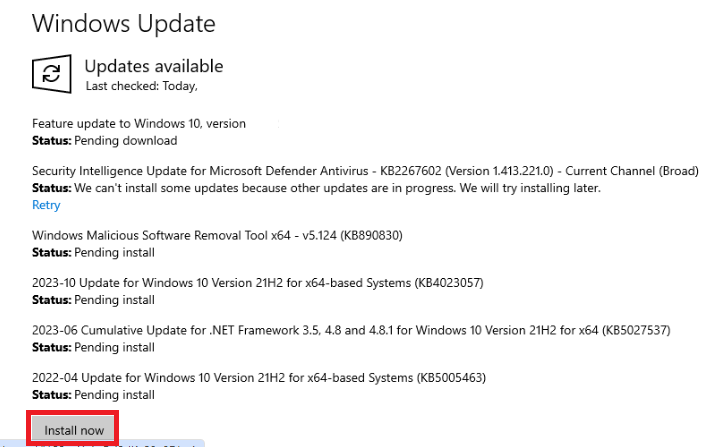Click Pending install status under KB890830

93,252
